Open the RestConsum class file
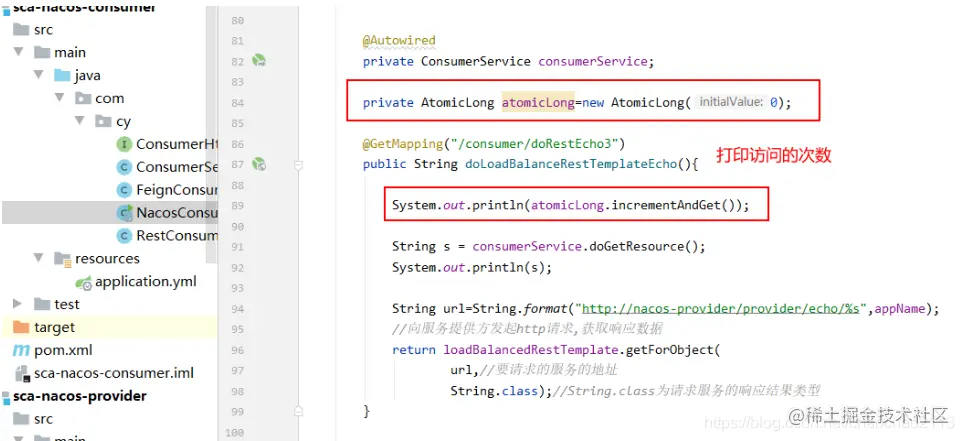Screen dimensions: 964x441 tap(177, 236)
